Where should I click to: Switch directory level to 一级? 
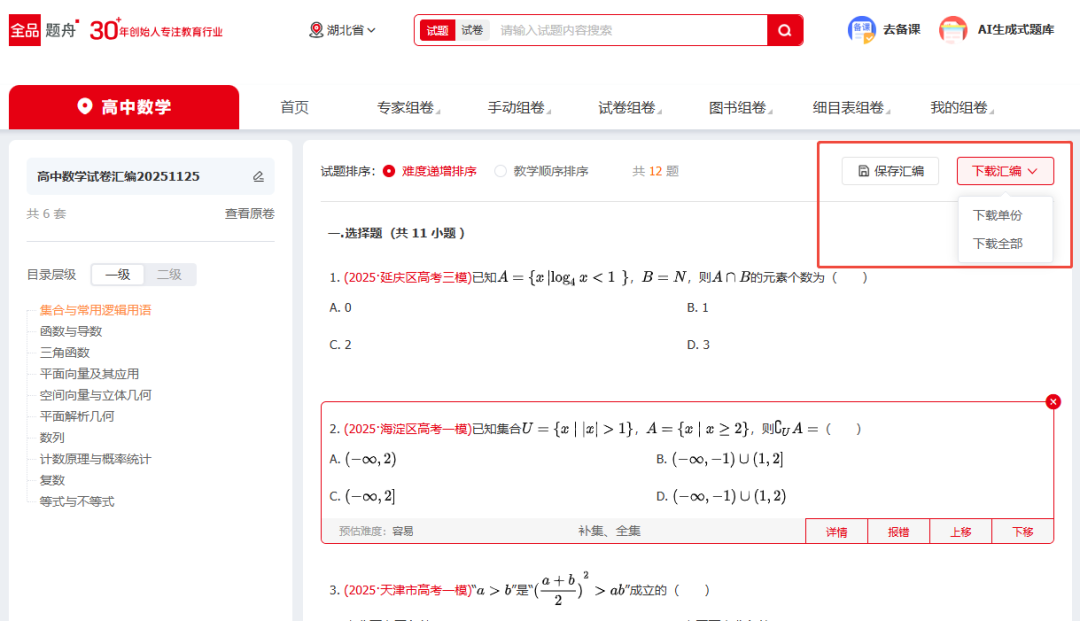point(118,274)
